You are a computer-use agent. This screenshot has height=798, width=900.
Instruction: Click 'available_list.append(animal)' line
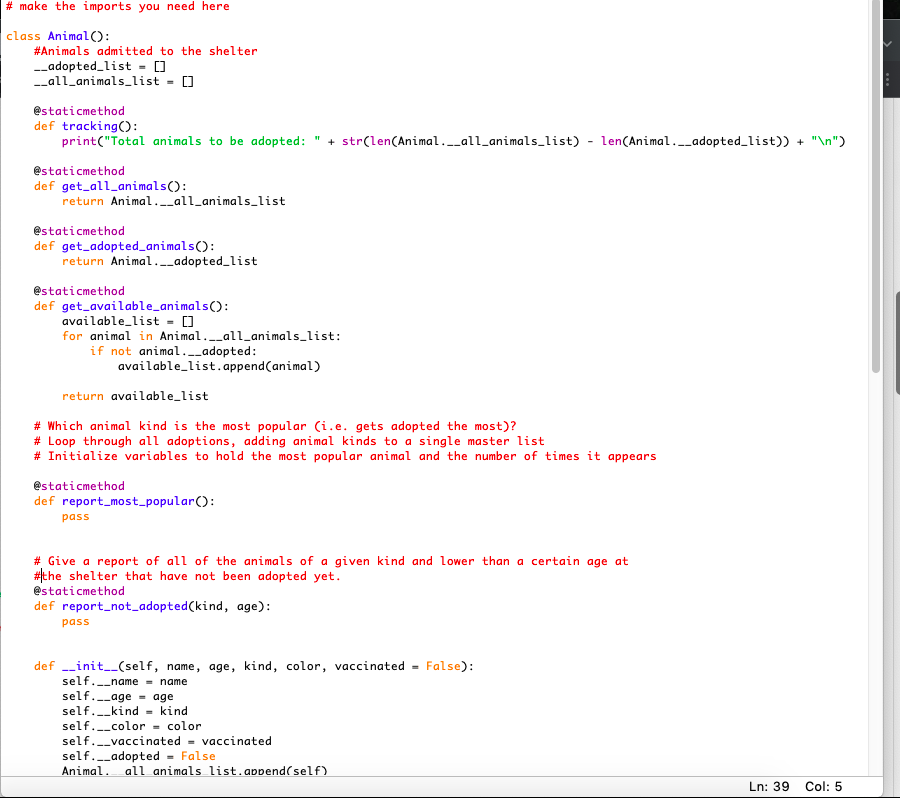pos(219,366)
